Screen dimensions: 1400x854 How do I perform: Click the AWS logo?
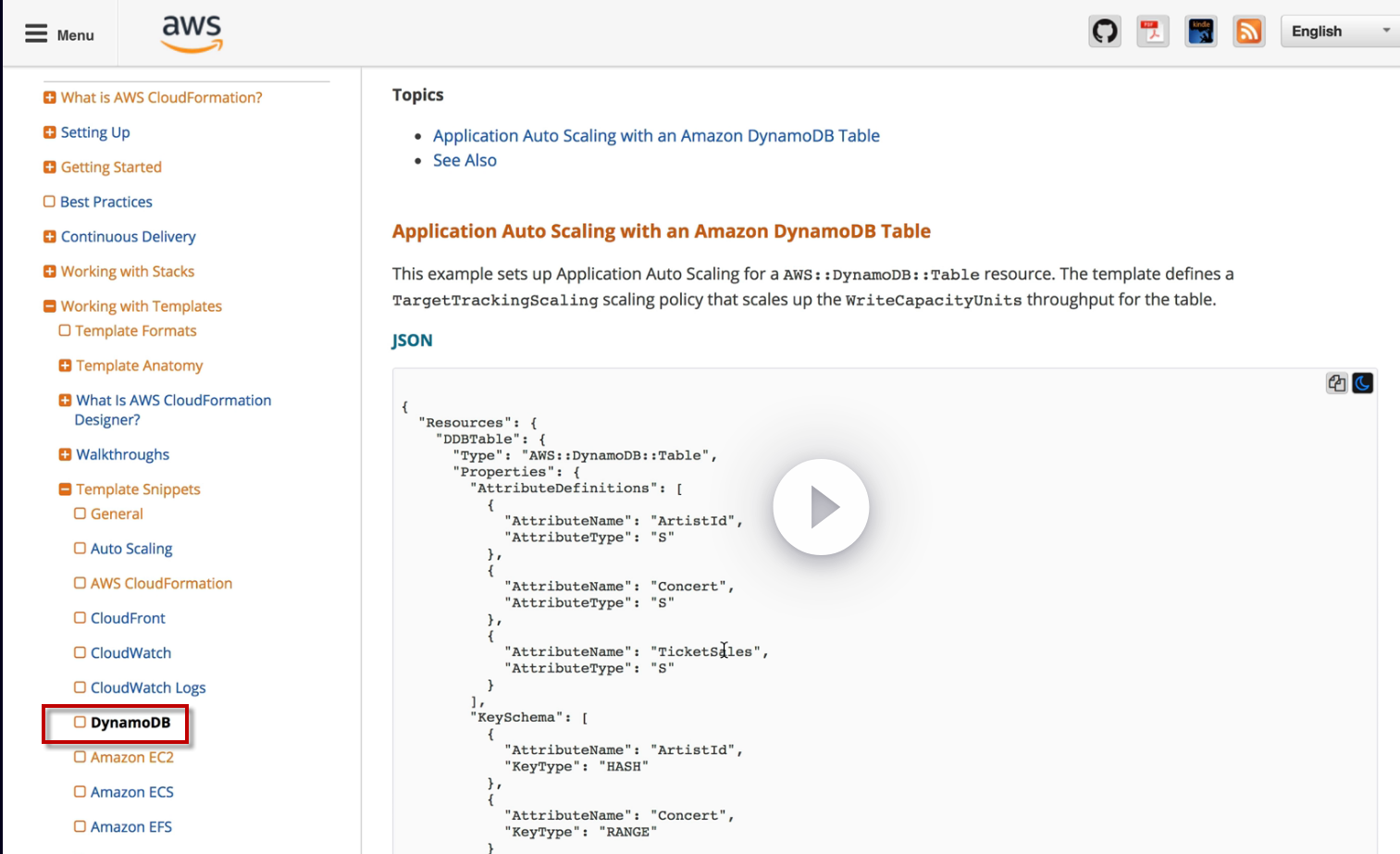[x=192, y=33]
